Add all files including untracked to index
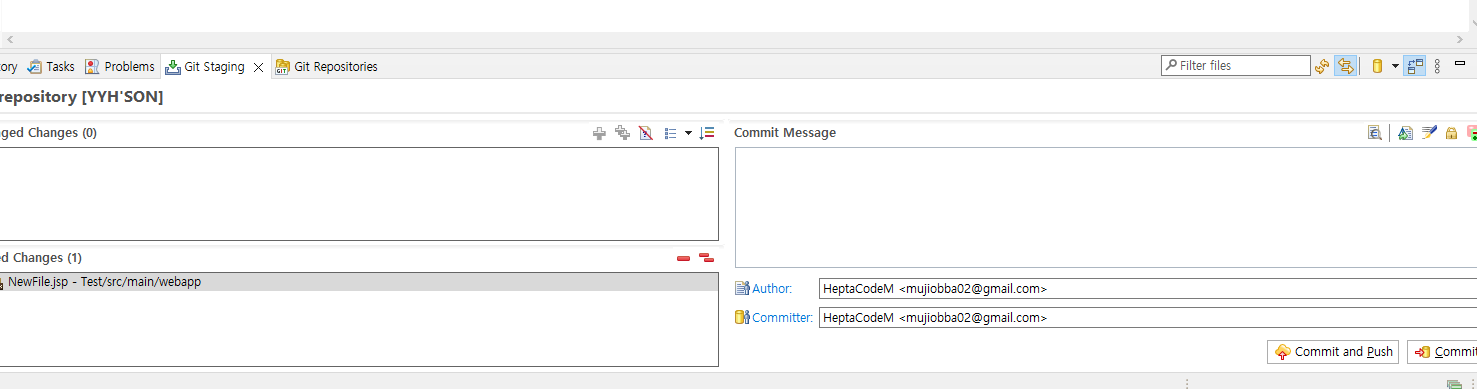Image resolution: width=1477 pixels, height=389 pixels. [622, 133]
